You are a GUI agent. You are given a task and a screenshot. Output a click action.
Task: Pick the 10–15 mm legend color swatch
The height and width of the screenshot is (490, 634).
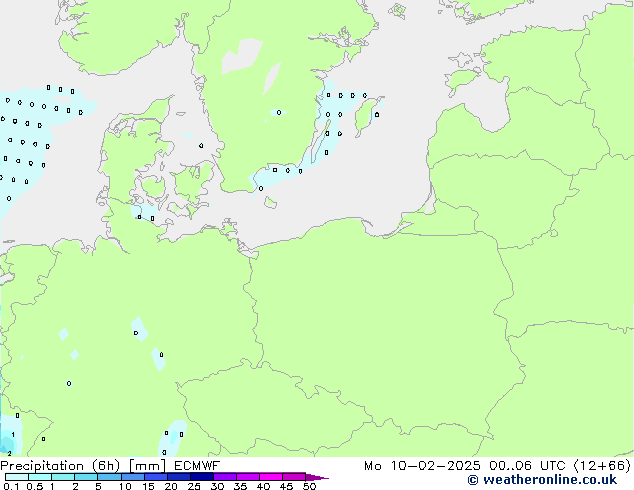[132, 477]
